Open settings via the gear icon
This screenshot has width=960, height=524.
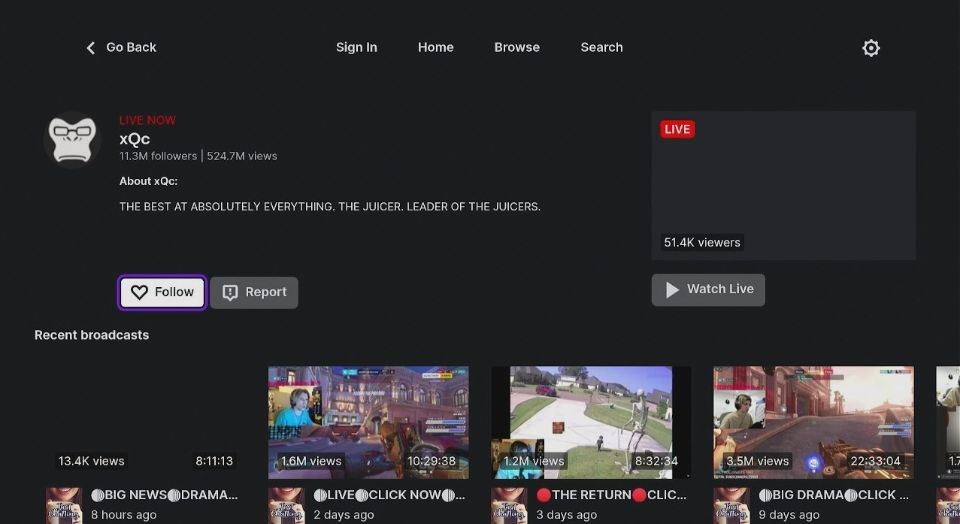click(x=871, y=48)
